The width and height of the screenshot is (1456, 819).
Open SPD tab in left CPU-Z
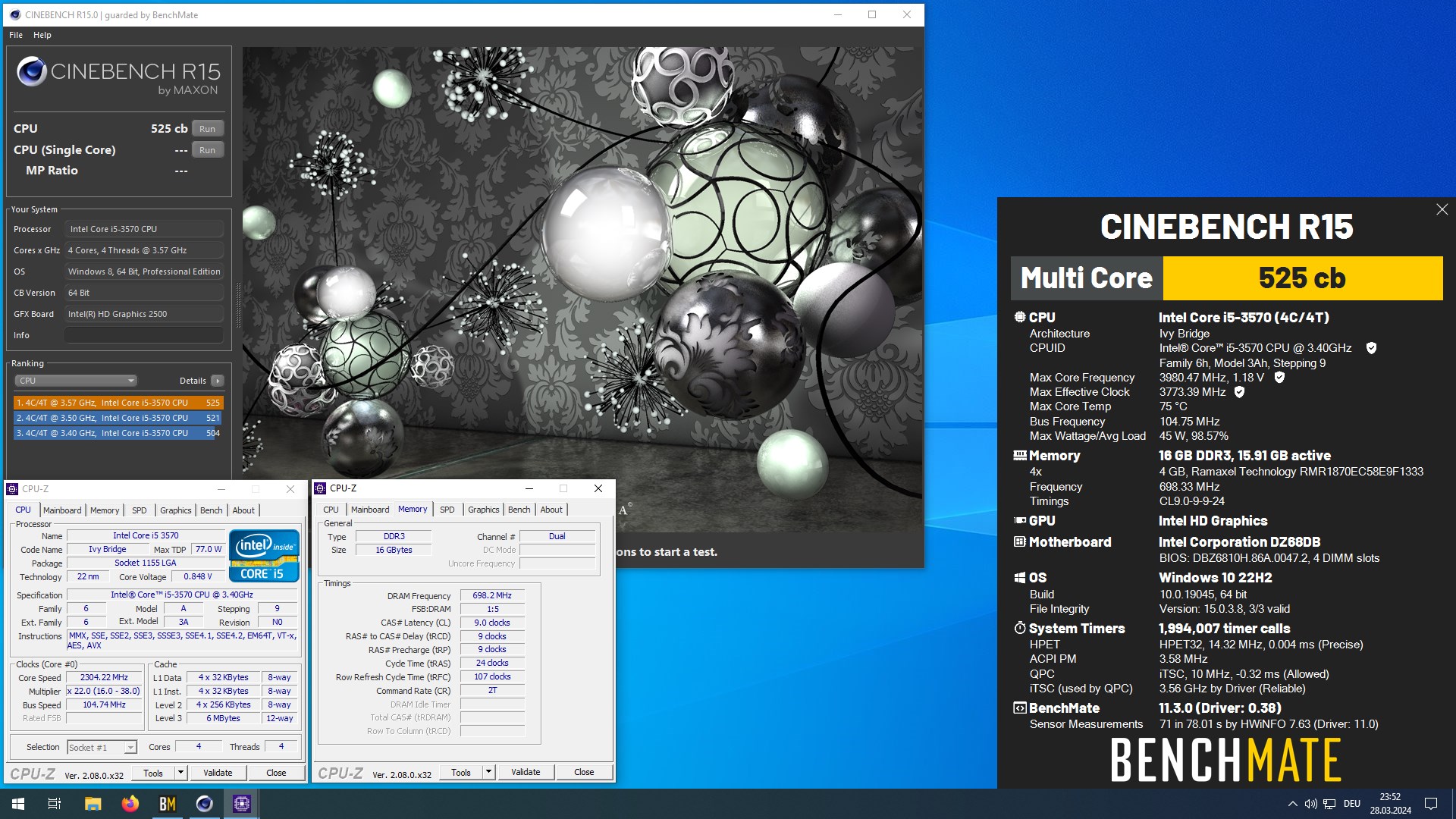pos(140,510)
